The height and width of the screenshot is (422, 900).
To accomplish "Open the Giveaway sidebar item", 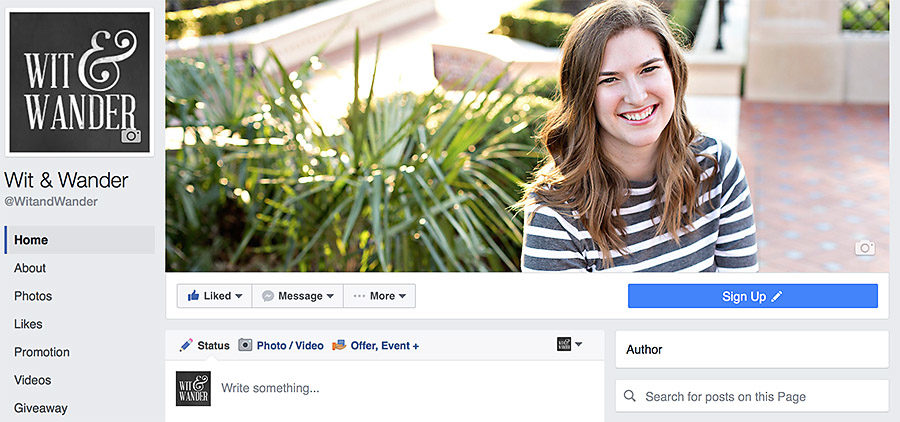I will 41,408.
